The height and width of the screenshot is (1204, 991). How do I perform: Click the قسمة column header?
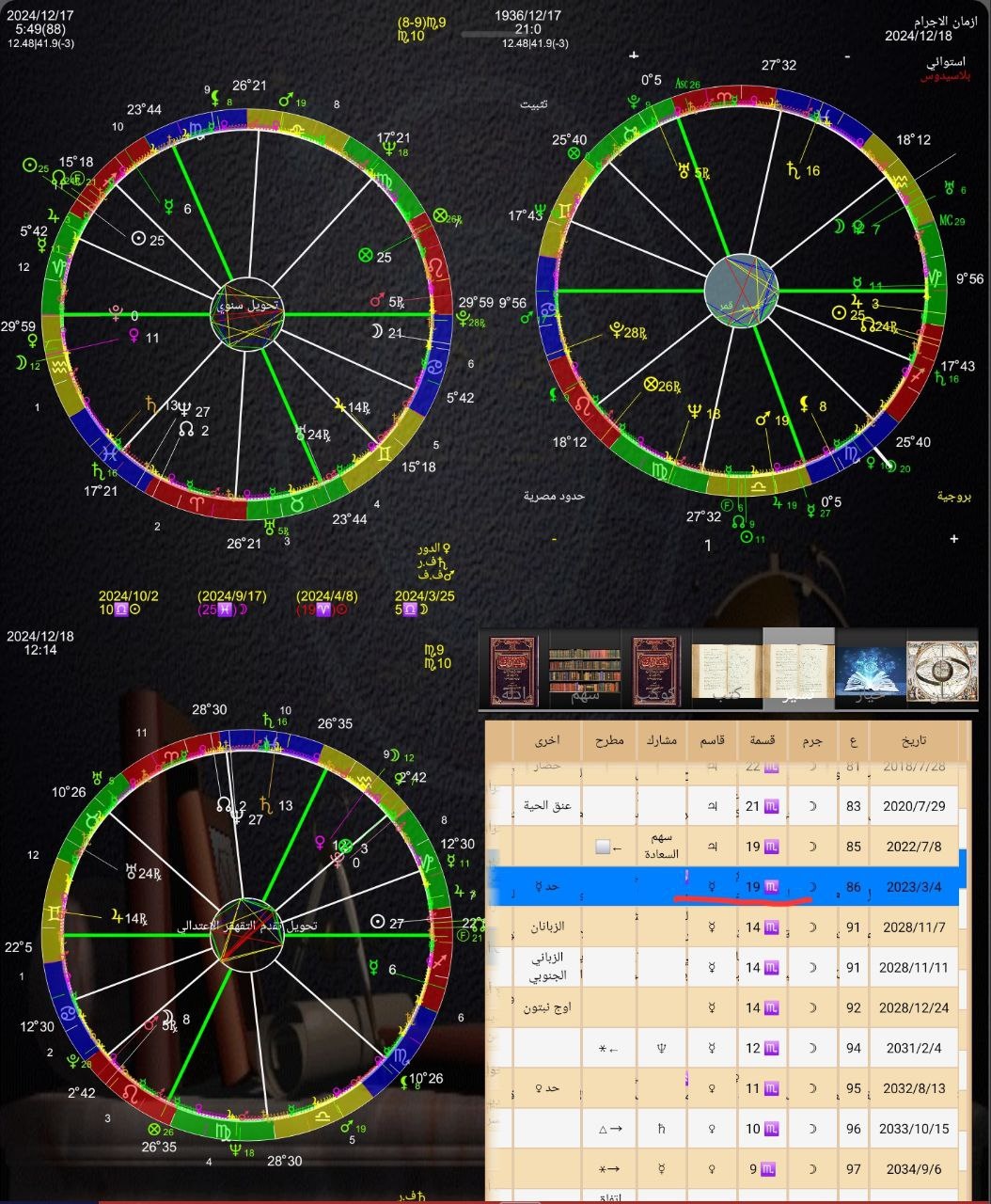point(763,740)
